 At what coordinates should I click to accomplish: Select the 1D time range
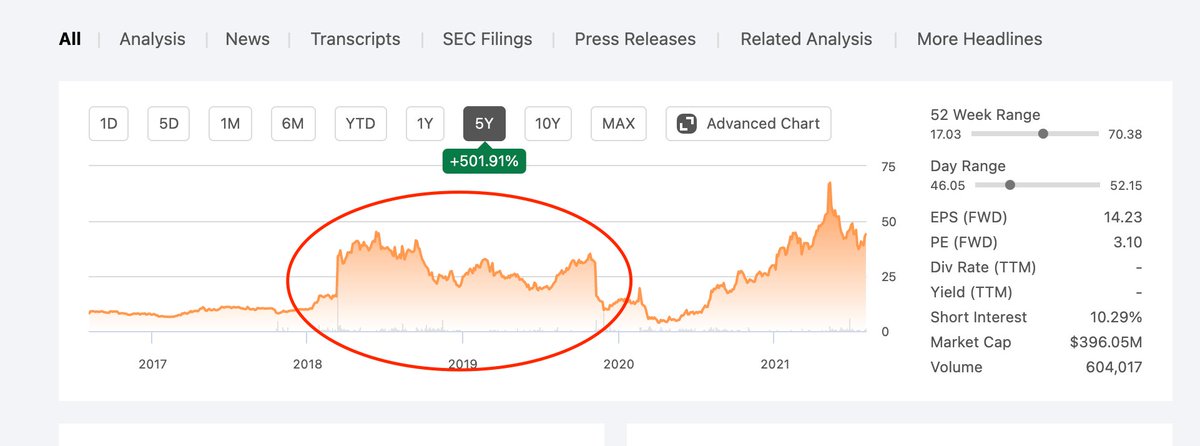(x=109, y=124)
